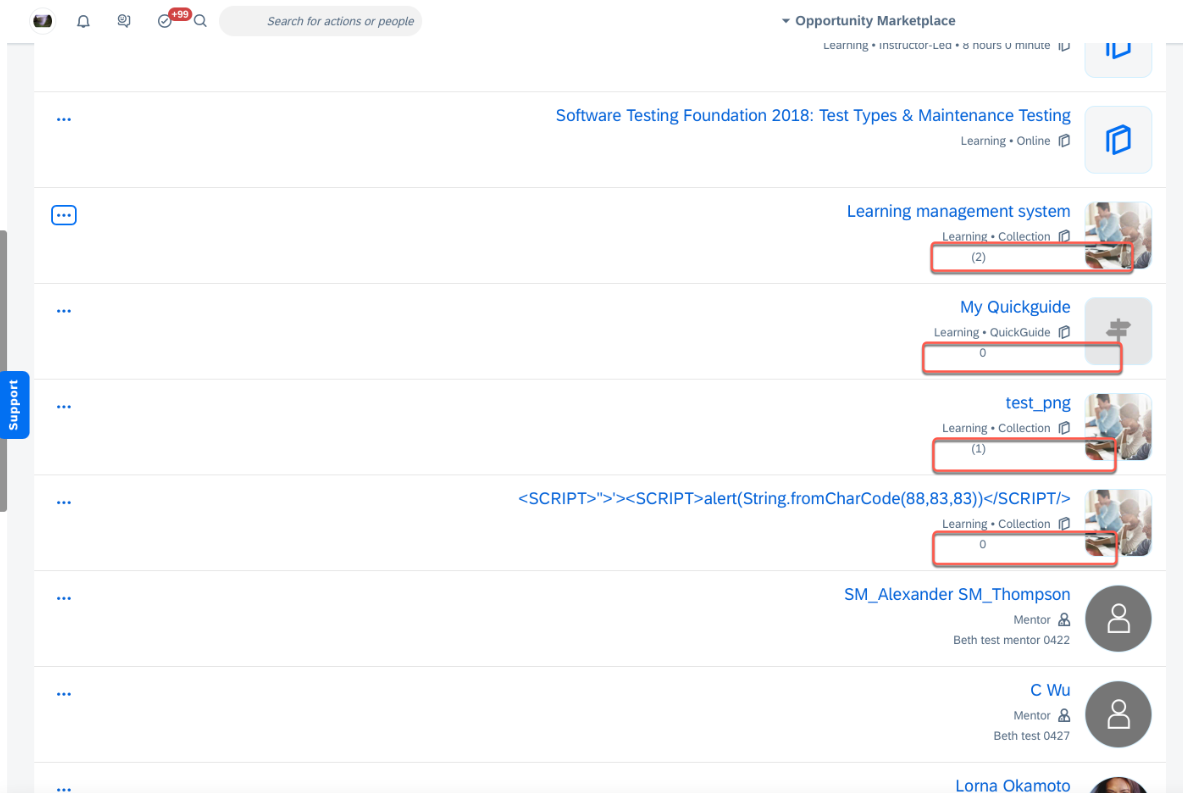Image resolution: width=1183 pixels, height=793 pixels.
Task: Focus the 'Search for actions or people' field
Action: (x=321, y=21)
